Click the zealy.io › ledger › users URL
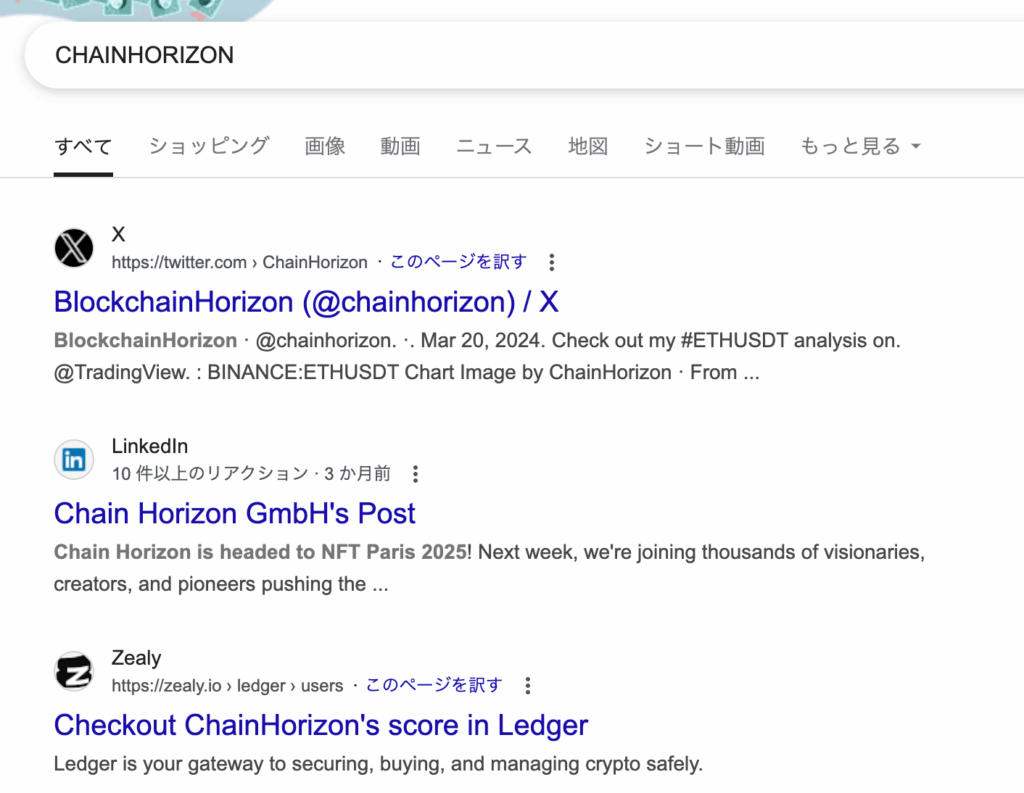Screen dimensions: 1024x793 [x=227, y=686]
